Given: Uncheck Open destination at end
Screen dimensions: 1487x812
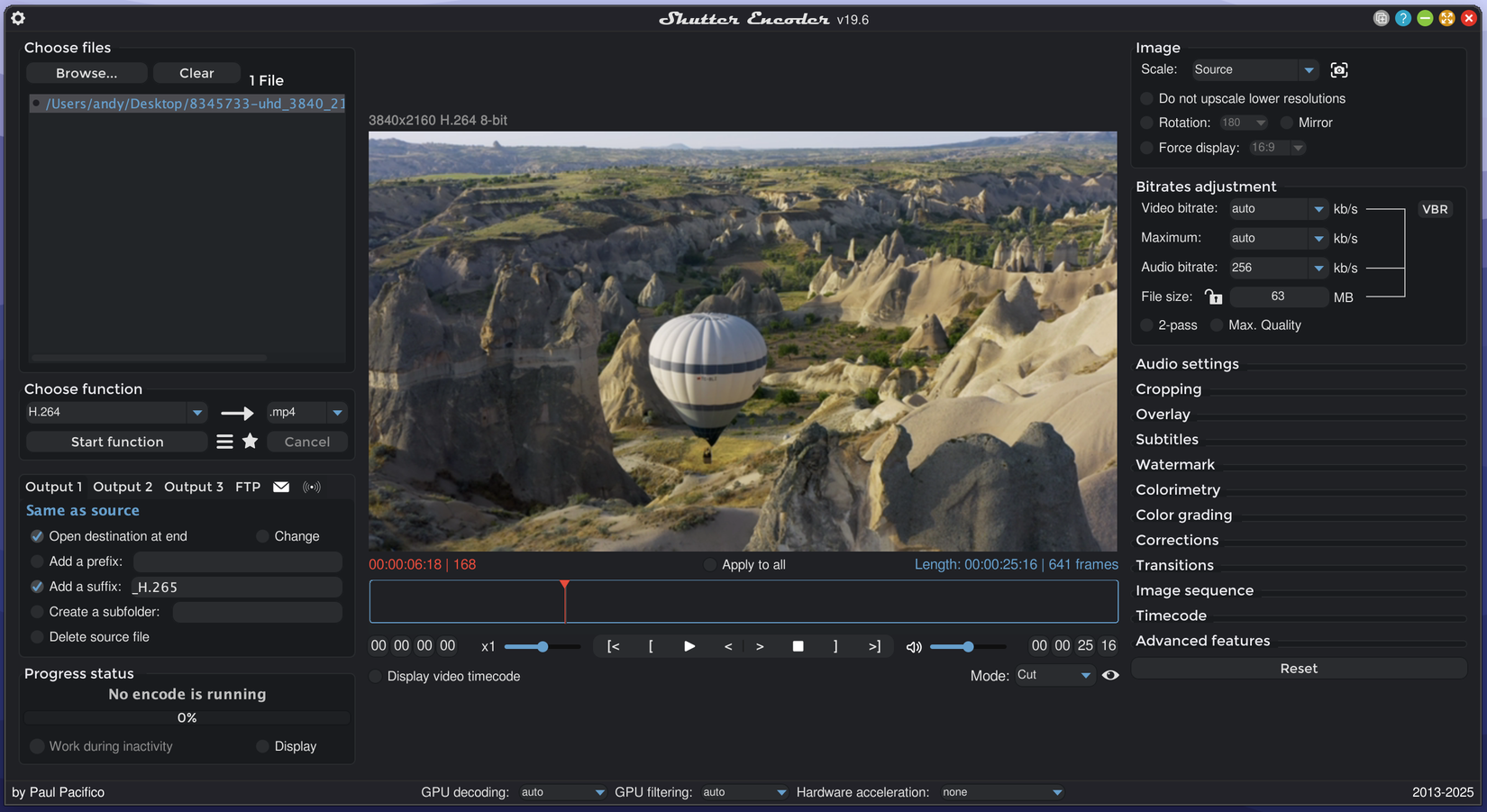Looking at the screenshot, I should tap(37, 536).
